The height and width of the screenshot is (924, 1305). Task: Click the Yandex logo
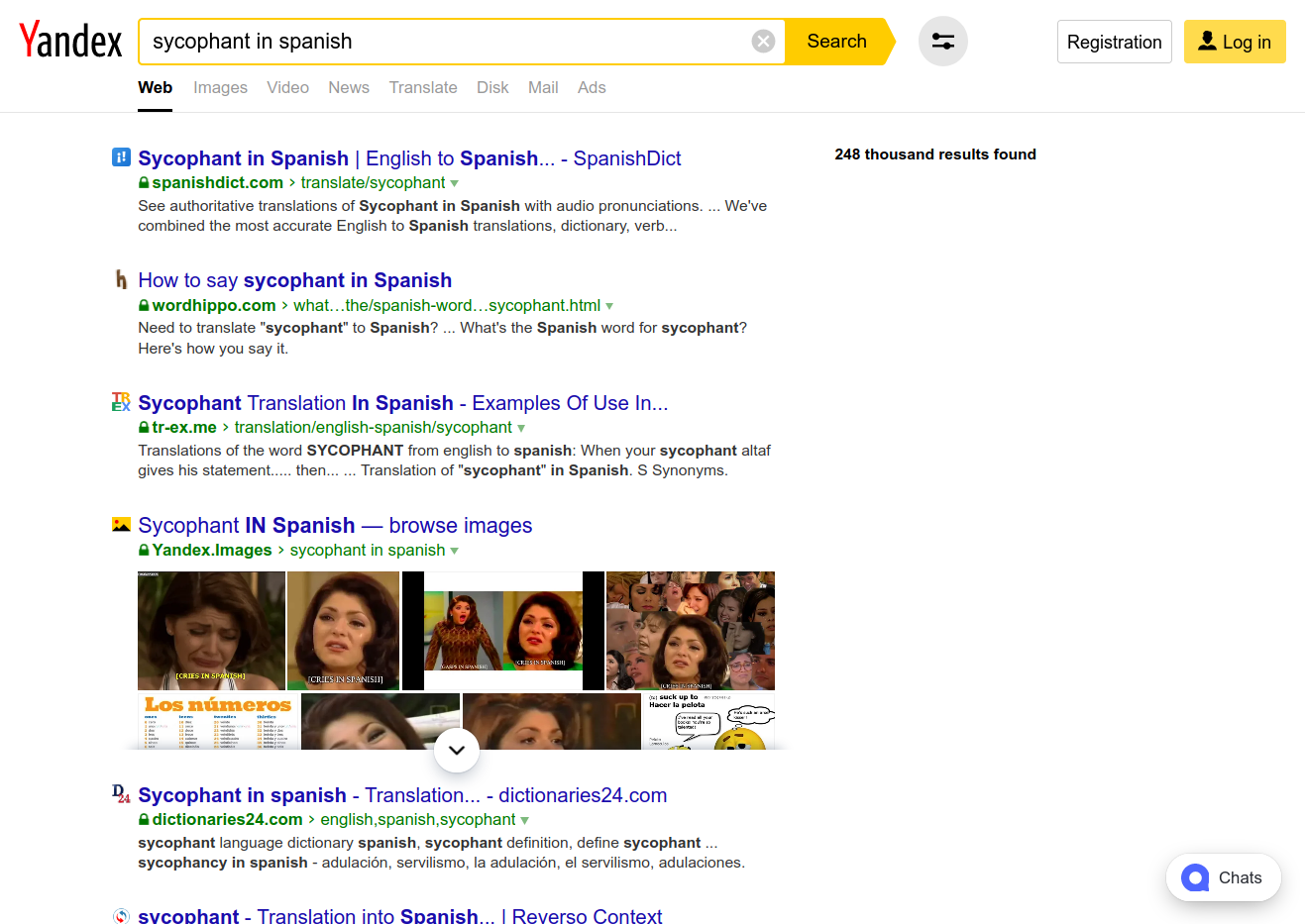coord(70,41)
